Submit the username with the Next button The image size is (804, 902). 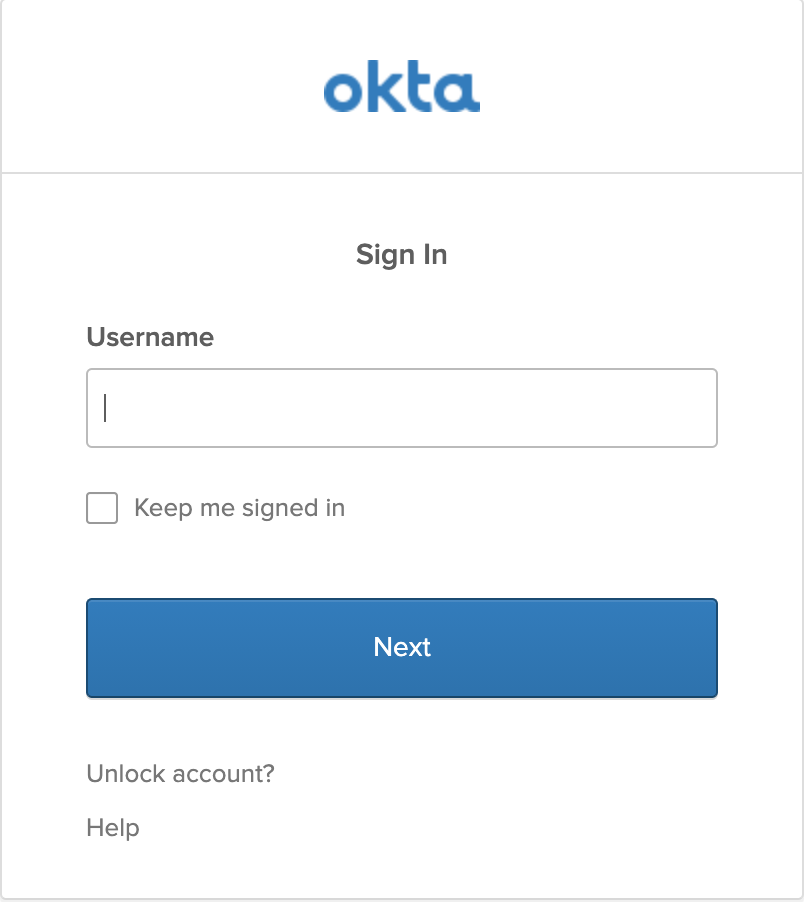[x=401, y=647]
